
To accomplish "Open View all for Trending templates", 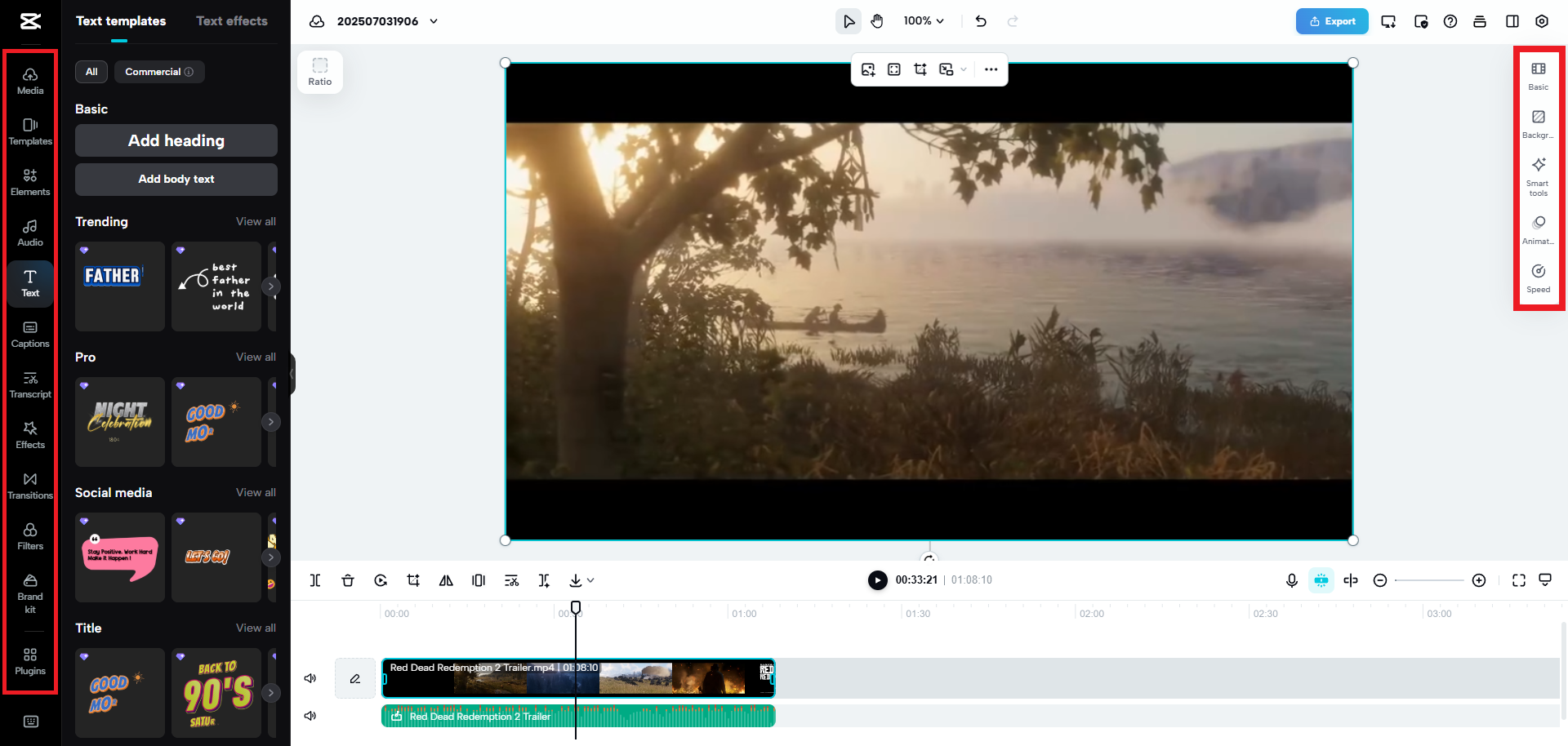I will click(256, 221).
